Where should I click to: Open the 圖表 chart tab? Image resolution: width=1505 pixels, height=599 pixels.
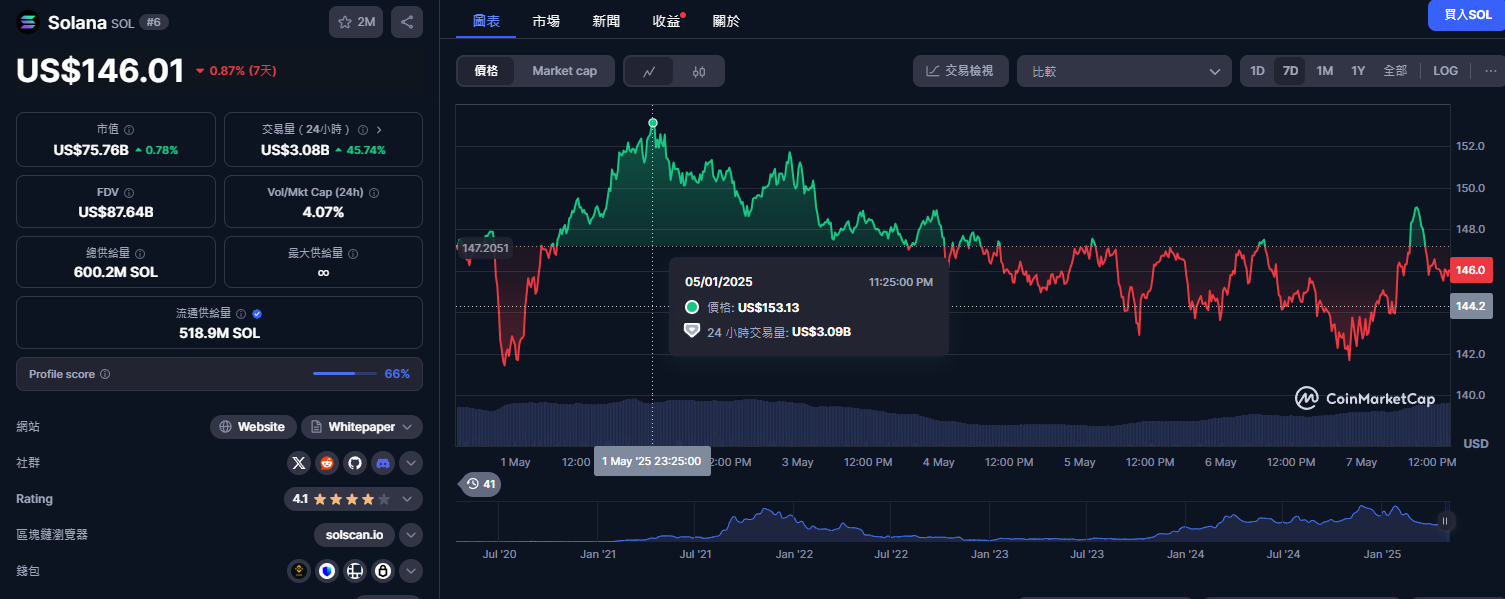pos(486,21)
